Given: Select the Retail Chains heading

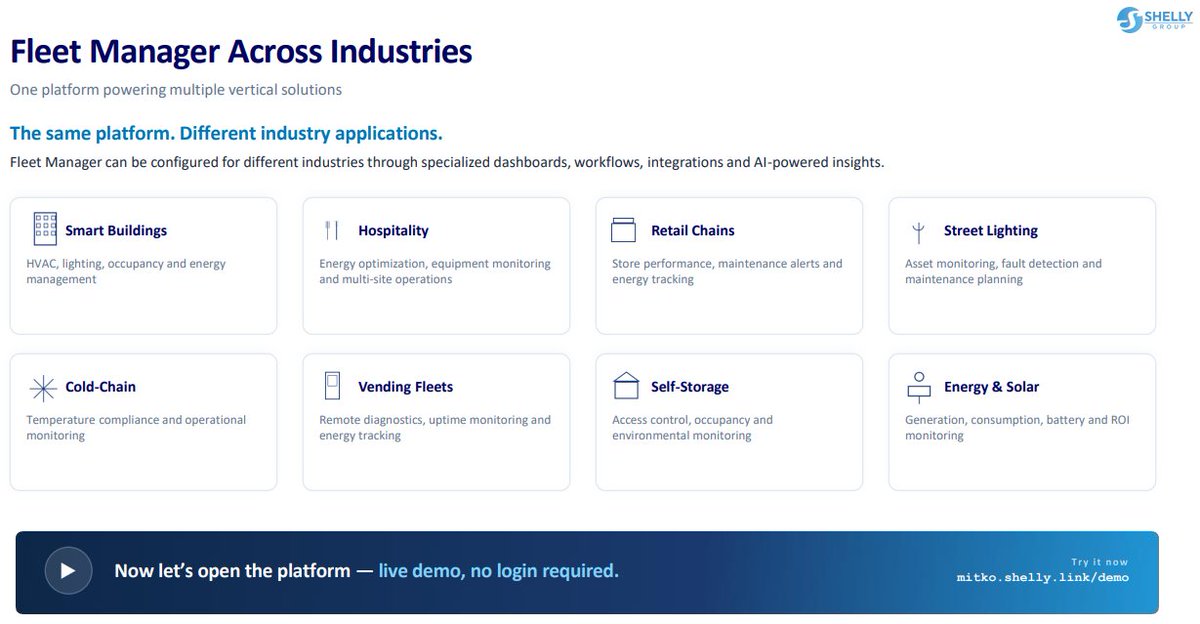Looking at the screenshot, I should pos(693,230).
